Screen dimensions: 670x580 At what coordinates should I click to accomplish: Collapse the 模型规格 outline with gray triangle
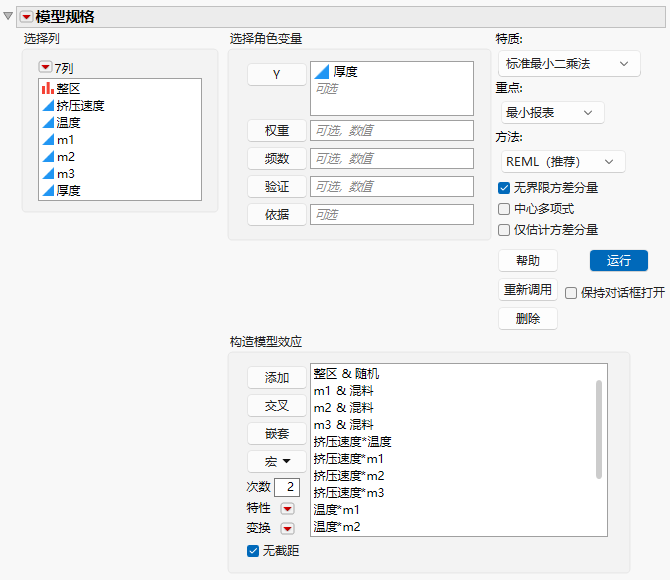coord(8,16)
